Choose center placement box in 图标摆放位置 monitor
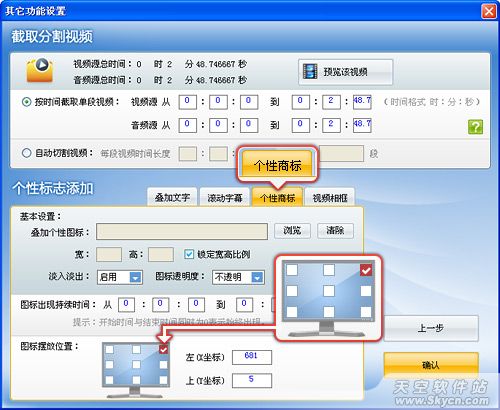Screen dimensions: 500x410 pos(136,364)
